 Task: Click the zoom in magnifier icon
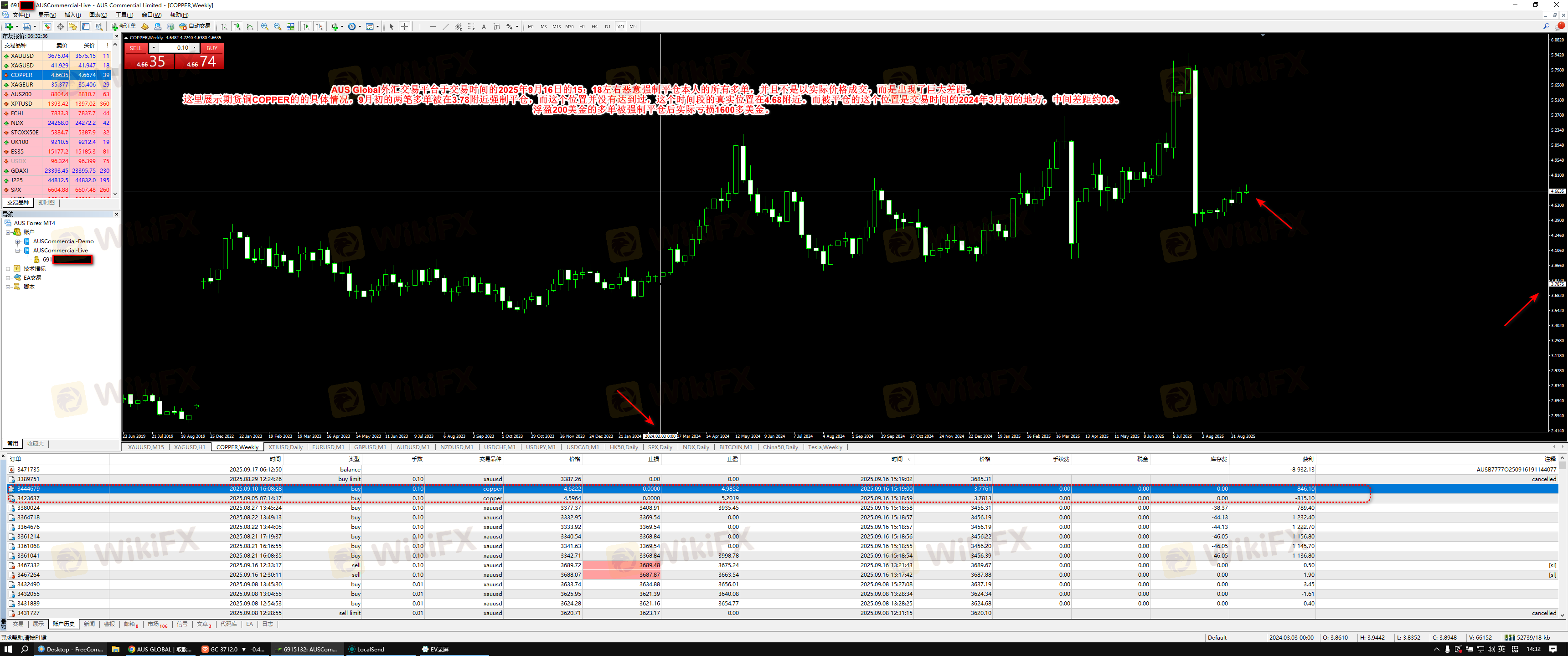(x=265, y=26)
